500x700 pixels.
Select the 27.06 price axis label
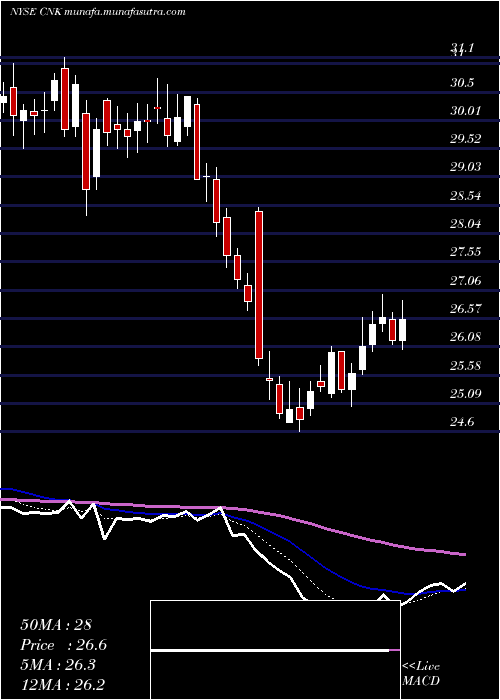[466, 281]
